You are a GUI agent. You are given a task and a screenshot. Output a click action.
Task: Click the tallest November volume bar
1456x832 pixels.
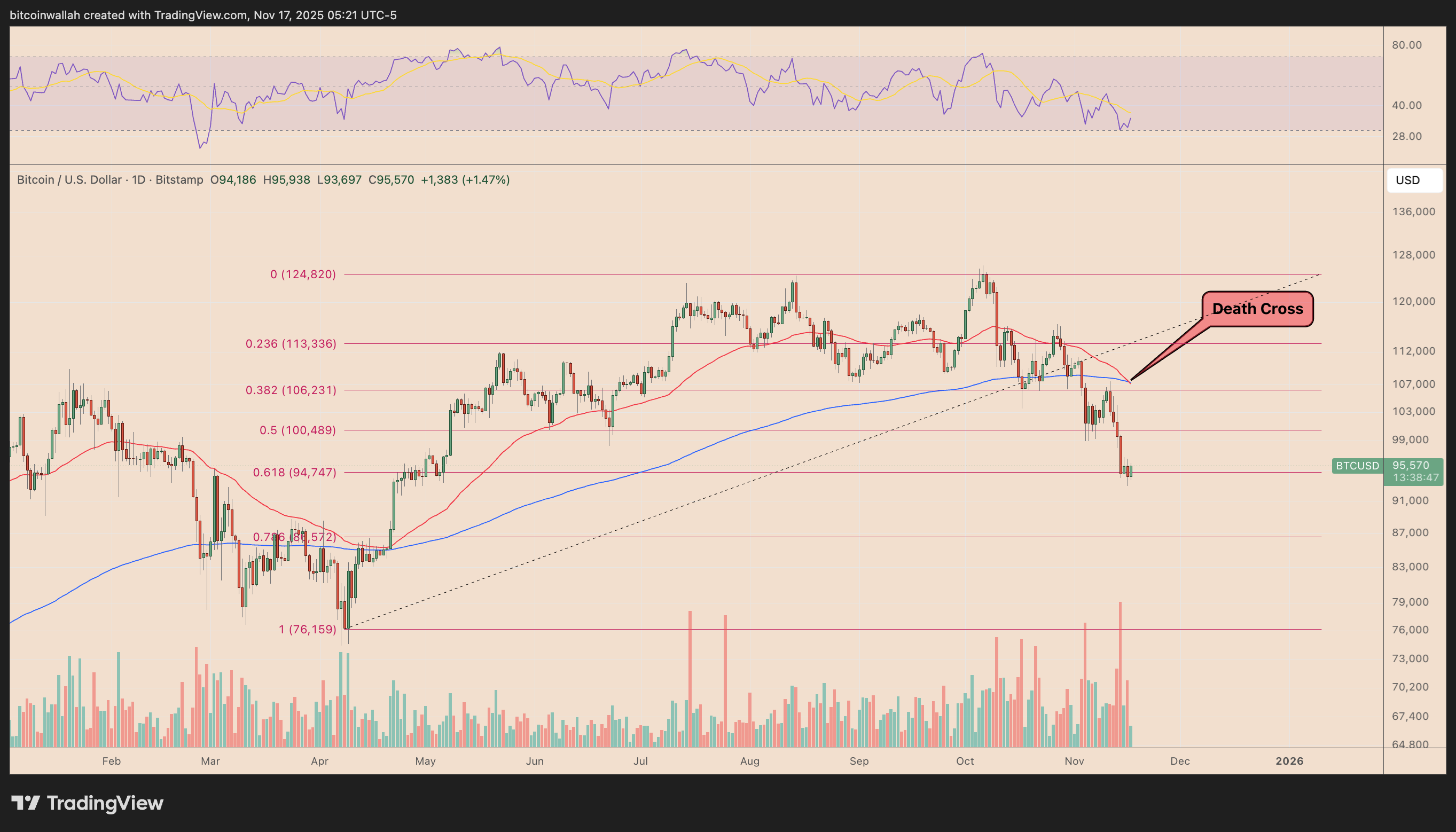pos(1120,674)
